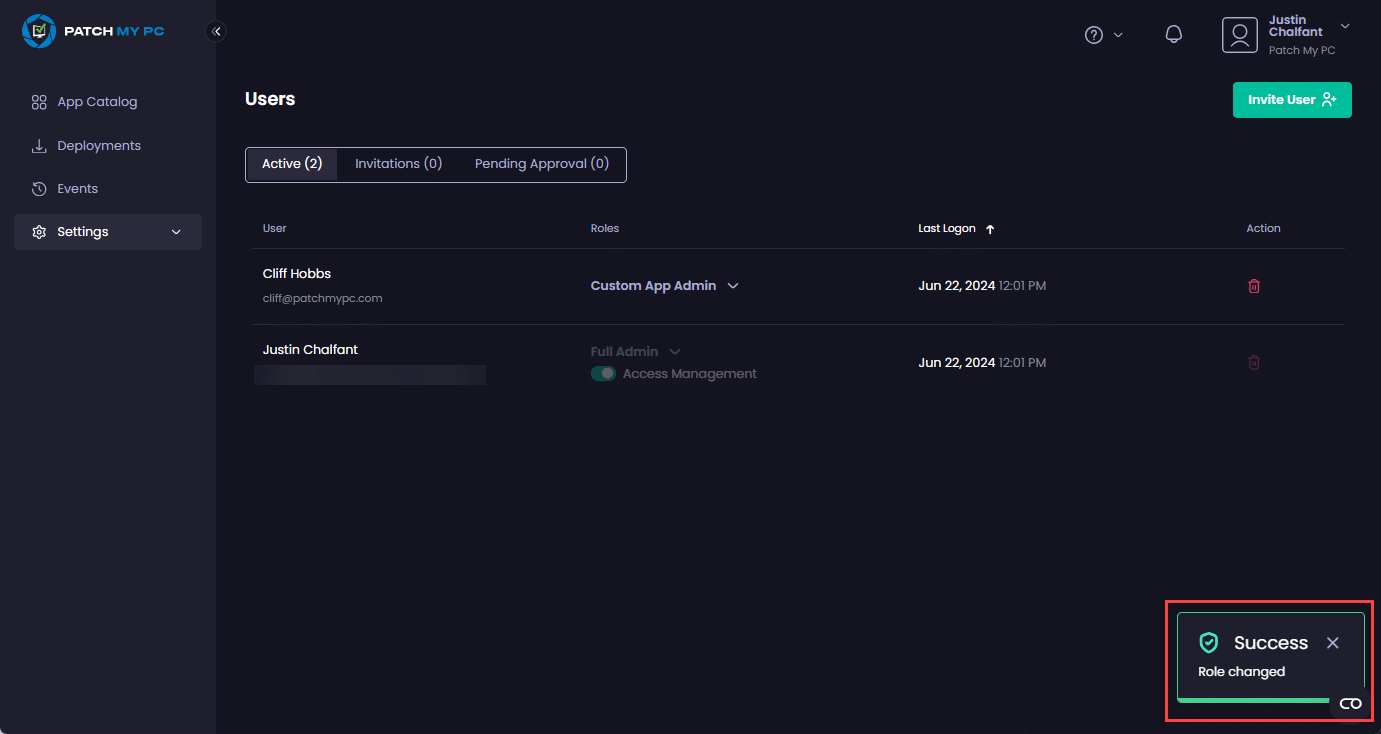The image size is (1381, 734).
Task: Open the Full Admin role dropdown
Action: coord(675,352)
